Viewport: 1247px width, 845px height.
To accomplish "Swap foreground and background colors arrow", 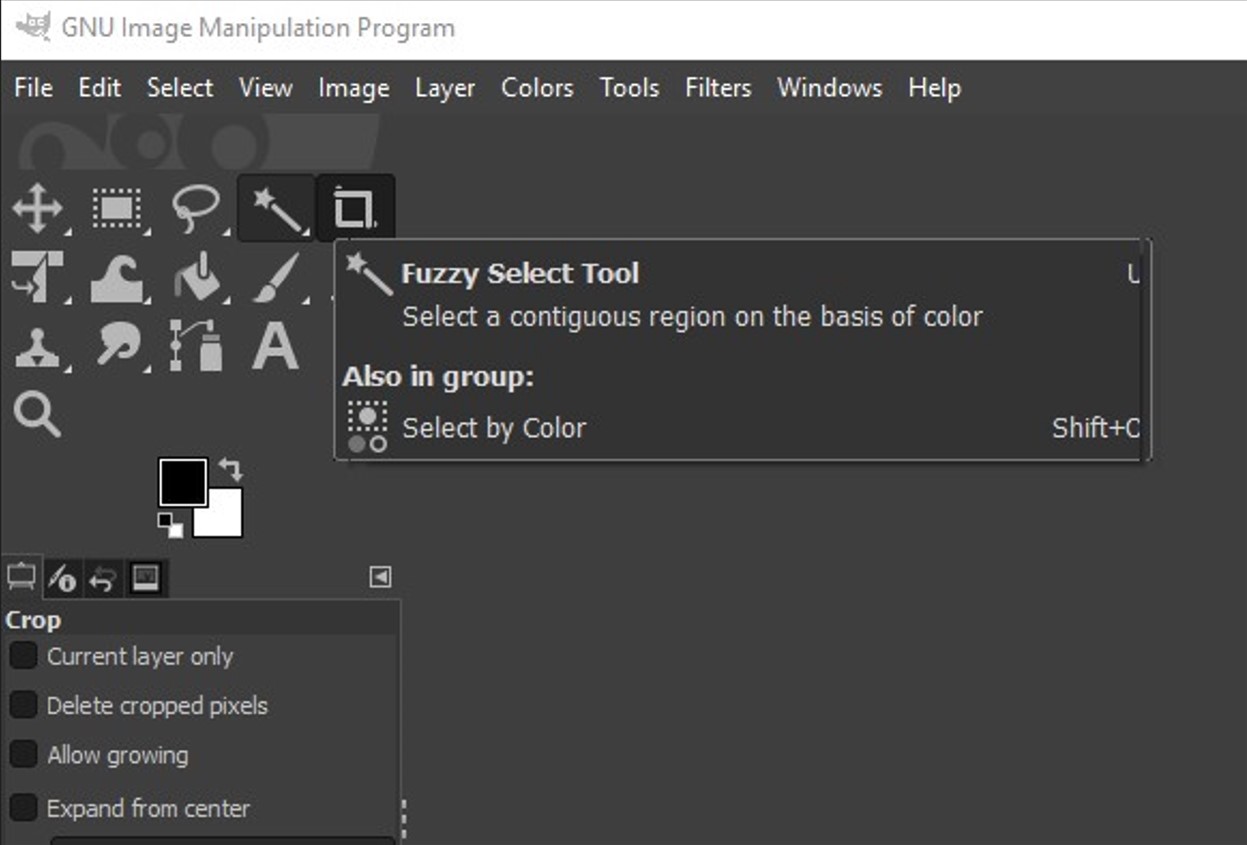I will tap(231, 470).
